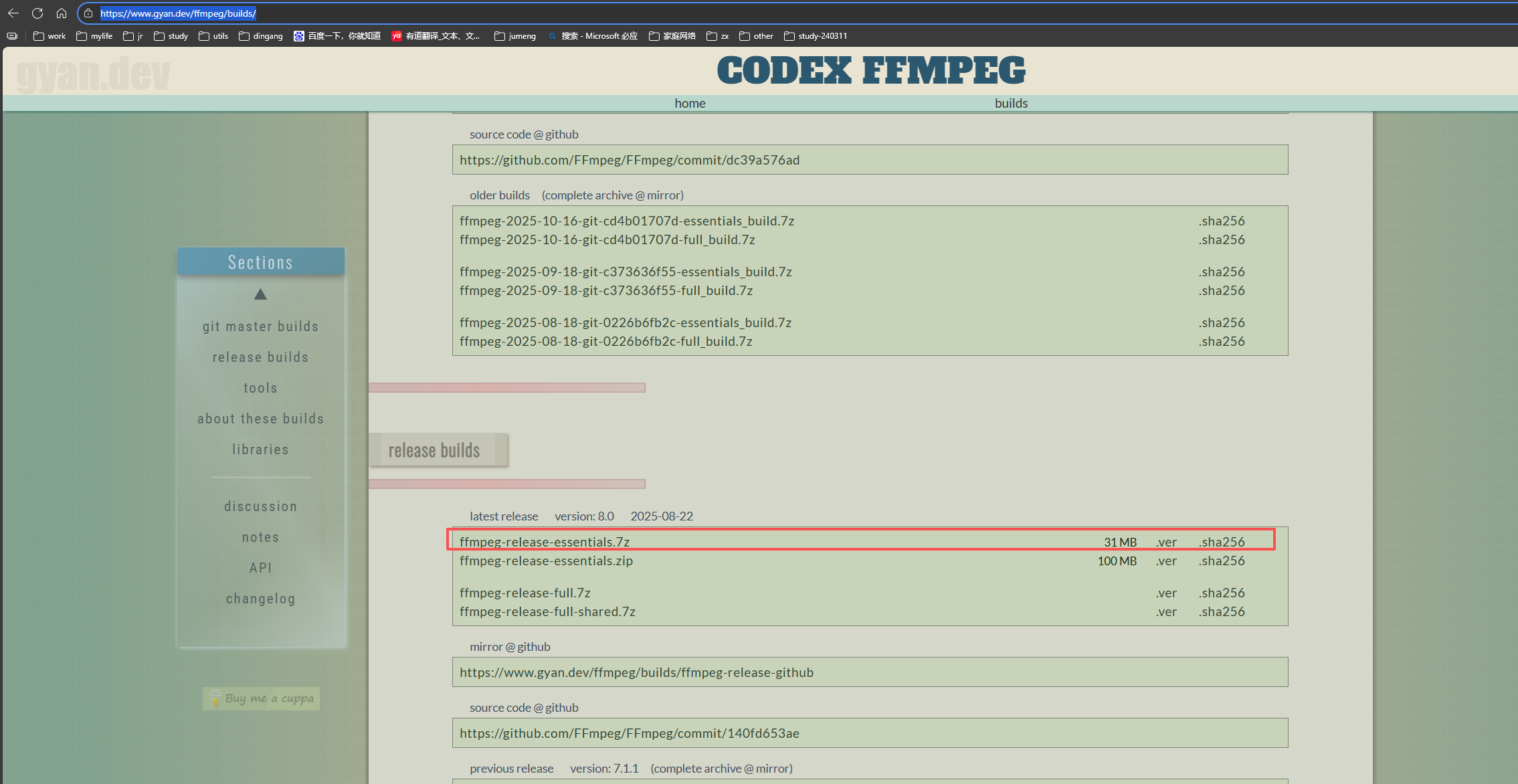The width and height of the screenshot is (1518, 784).
Task: Click Buy me a cuppa button
Action: 262,698
